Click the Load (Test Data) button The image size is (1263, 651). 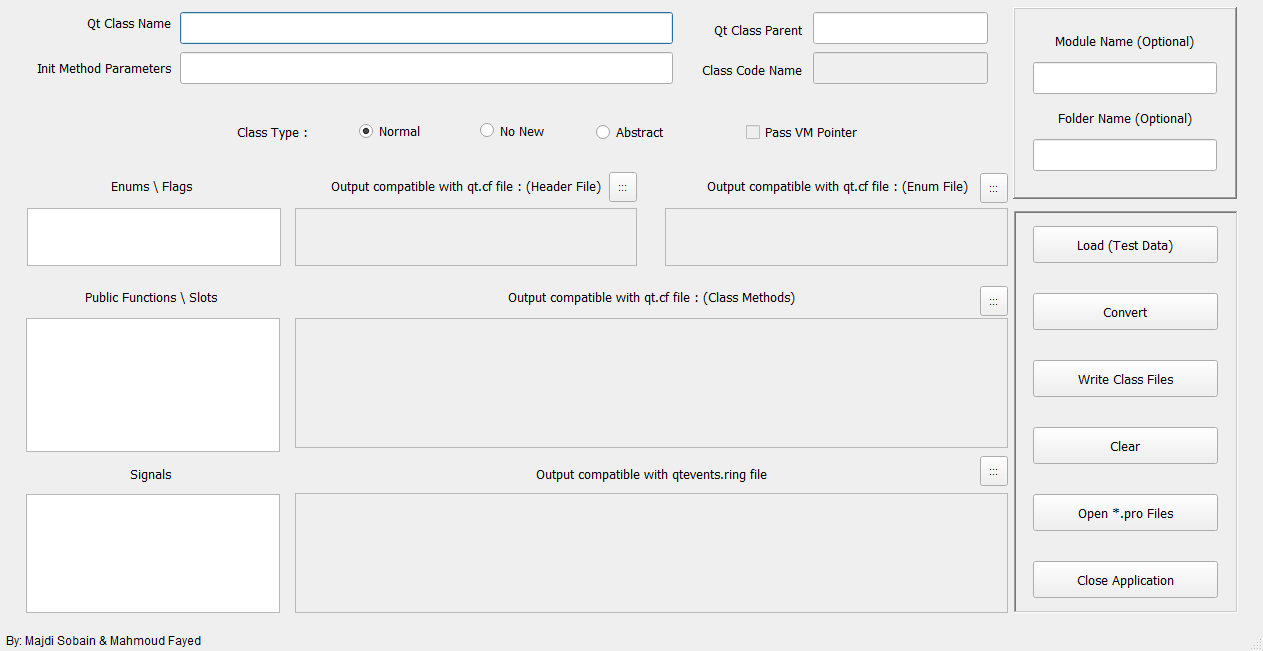(x=1124, y=244)
